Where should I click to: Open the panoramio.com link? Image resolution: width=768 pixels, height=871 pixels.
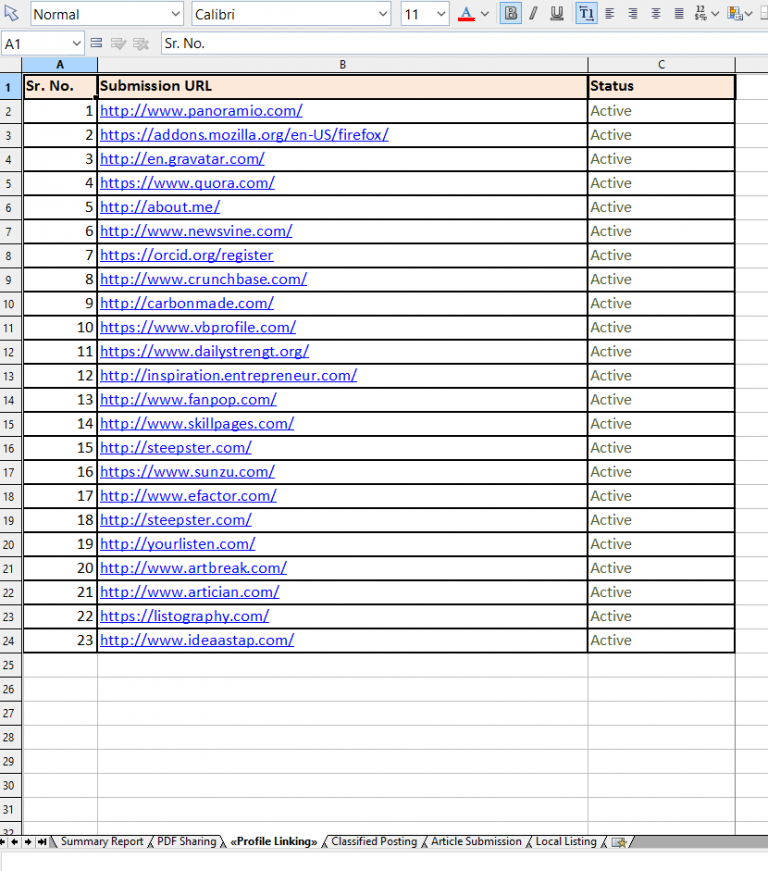201,111
